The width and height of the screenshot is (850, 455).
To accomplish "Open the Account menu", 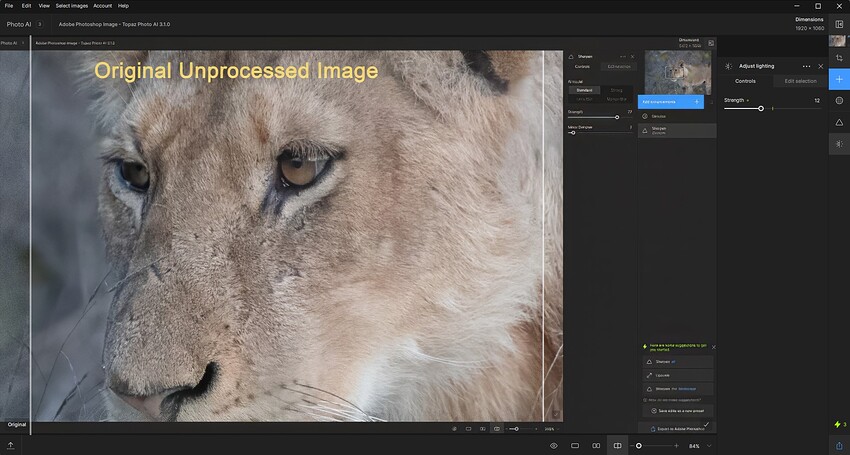I will (102, 5).
